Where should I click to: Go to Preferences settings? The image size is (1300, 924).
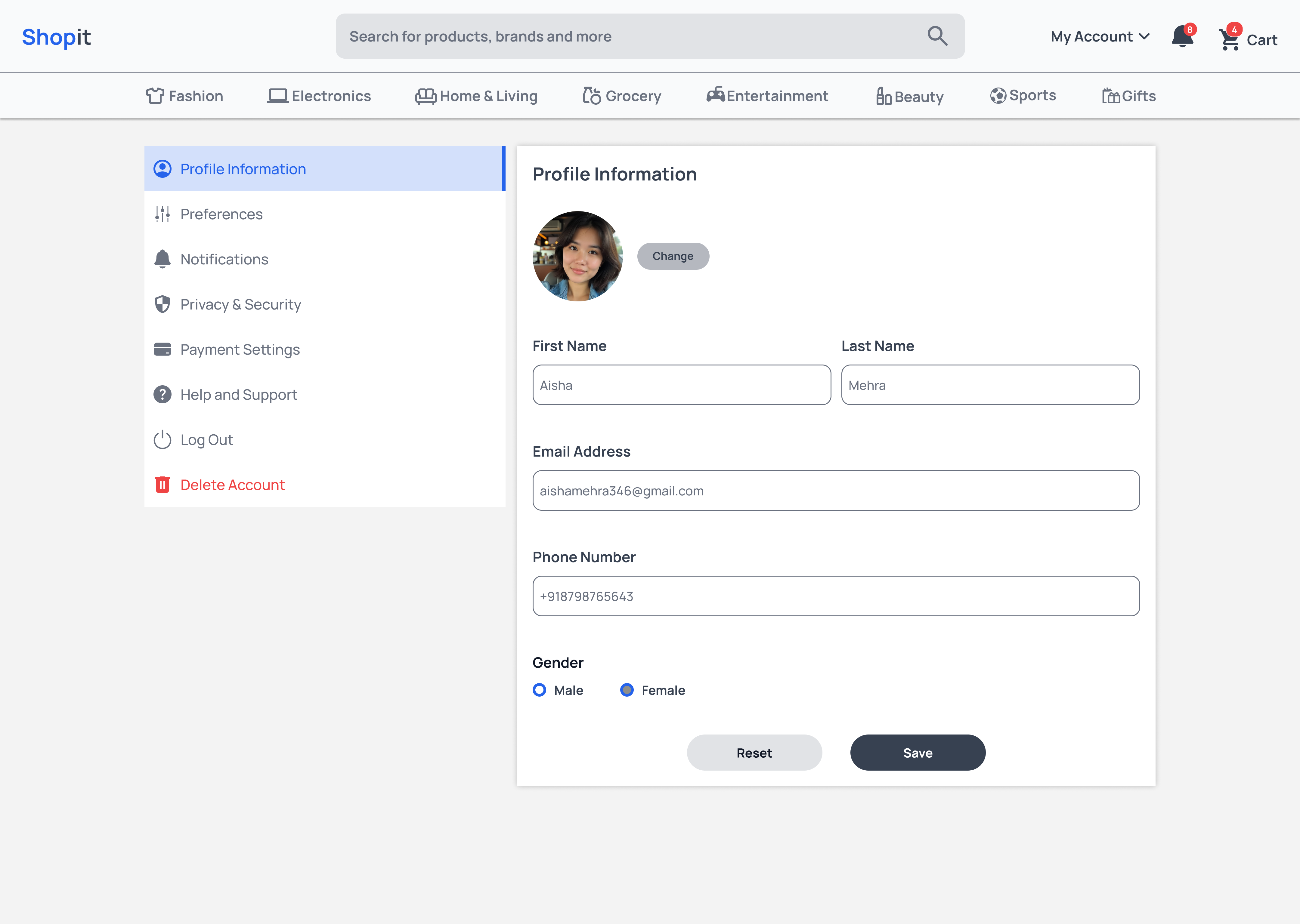point(324,214)
